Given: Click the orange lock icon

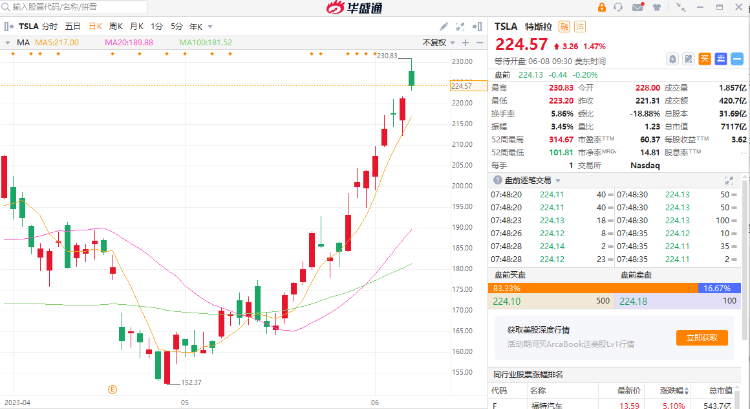Looking at the screenshot, I should [602, 7].
